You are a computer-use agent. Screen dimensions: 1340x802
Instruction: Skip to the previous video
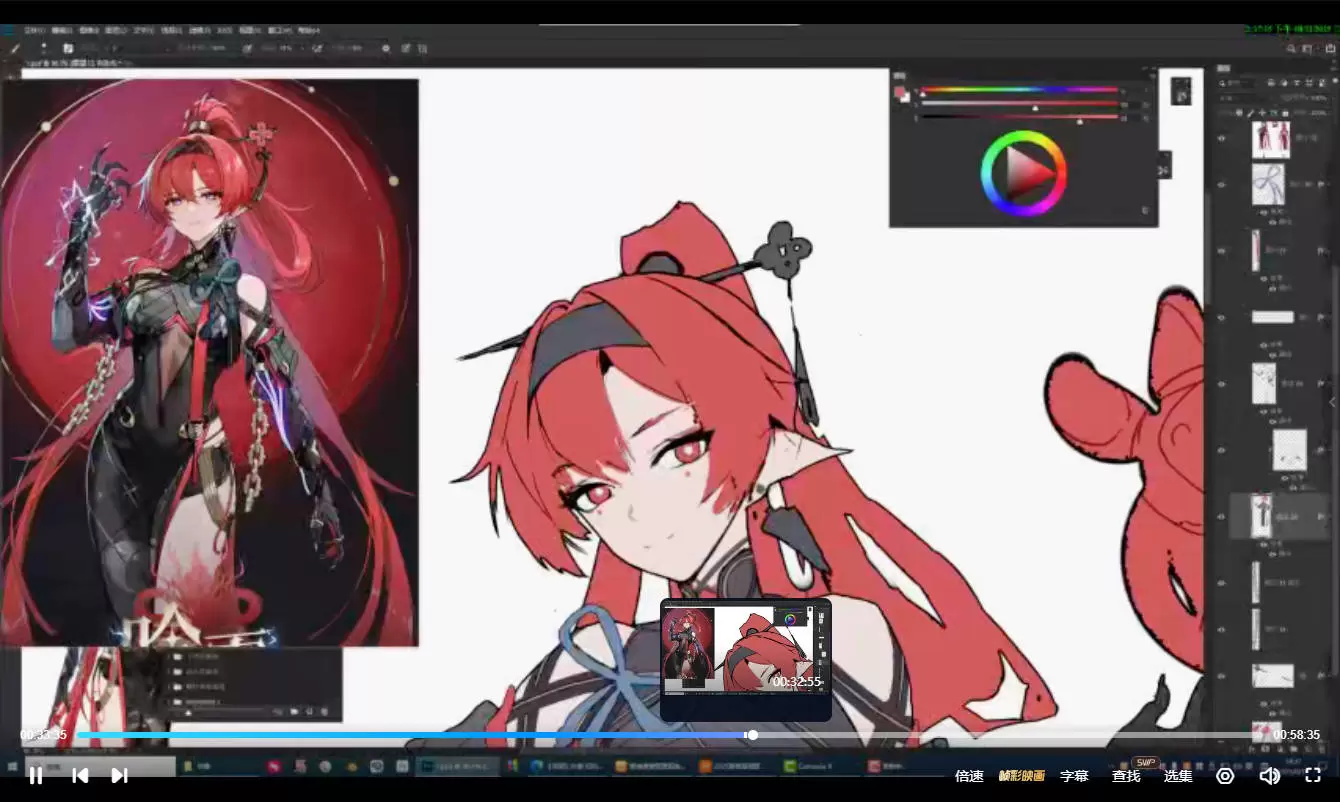point(81,775)
